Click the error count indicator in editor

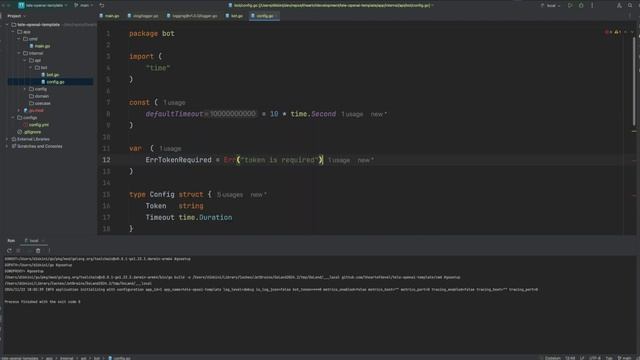(608, 32)
